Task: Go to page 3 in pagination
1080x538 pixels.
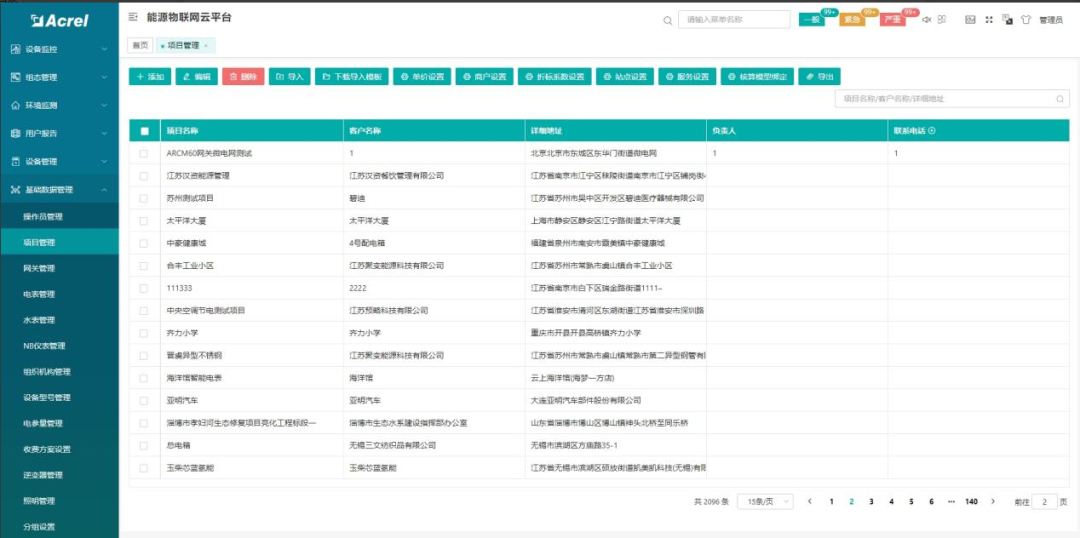Action: click(x=871, y=501)
